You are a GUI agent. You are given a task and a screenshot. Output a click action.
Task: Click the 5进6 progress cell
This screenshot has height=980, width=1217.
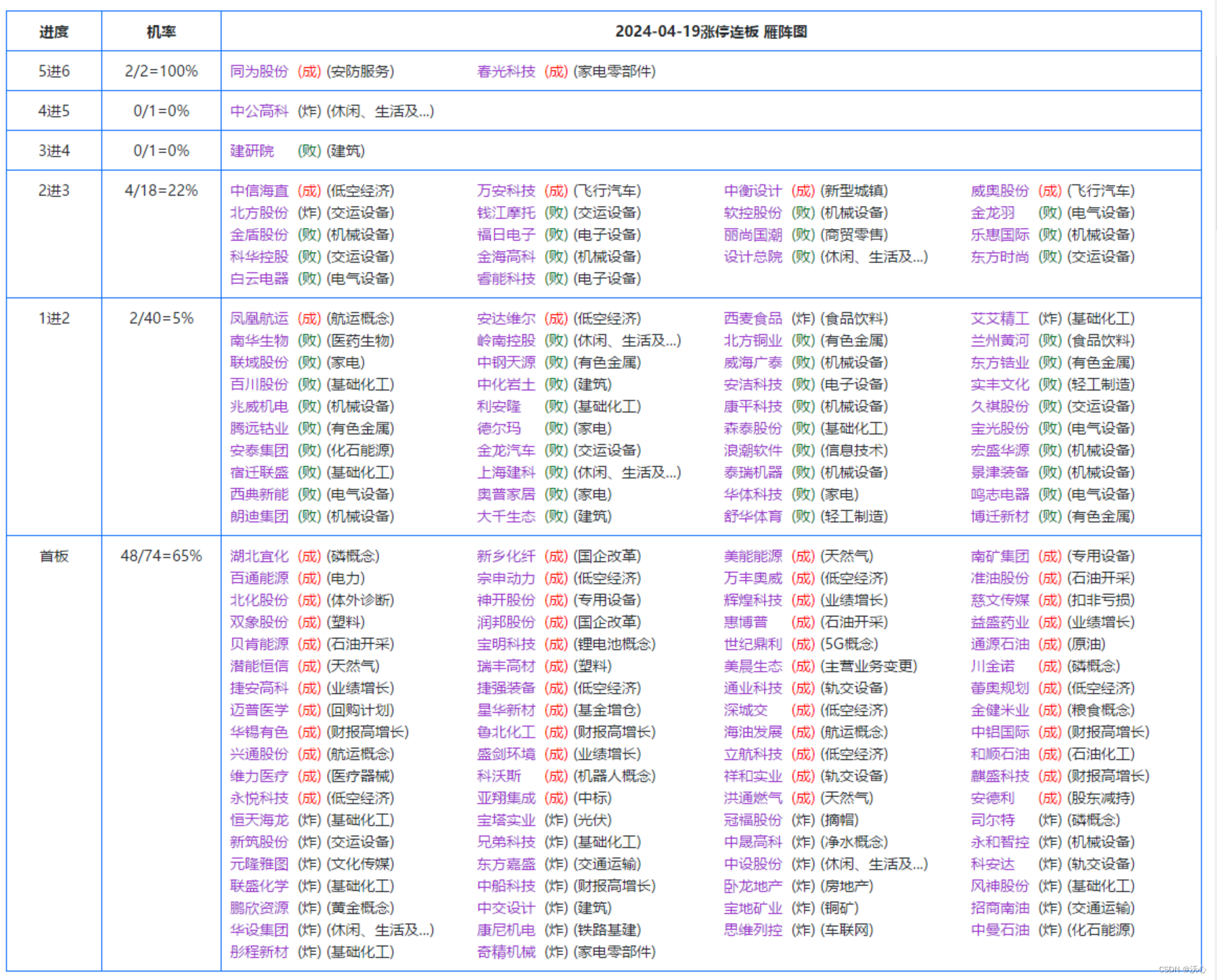tap(54, 71)
